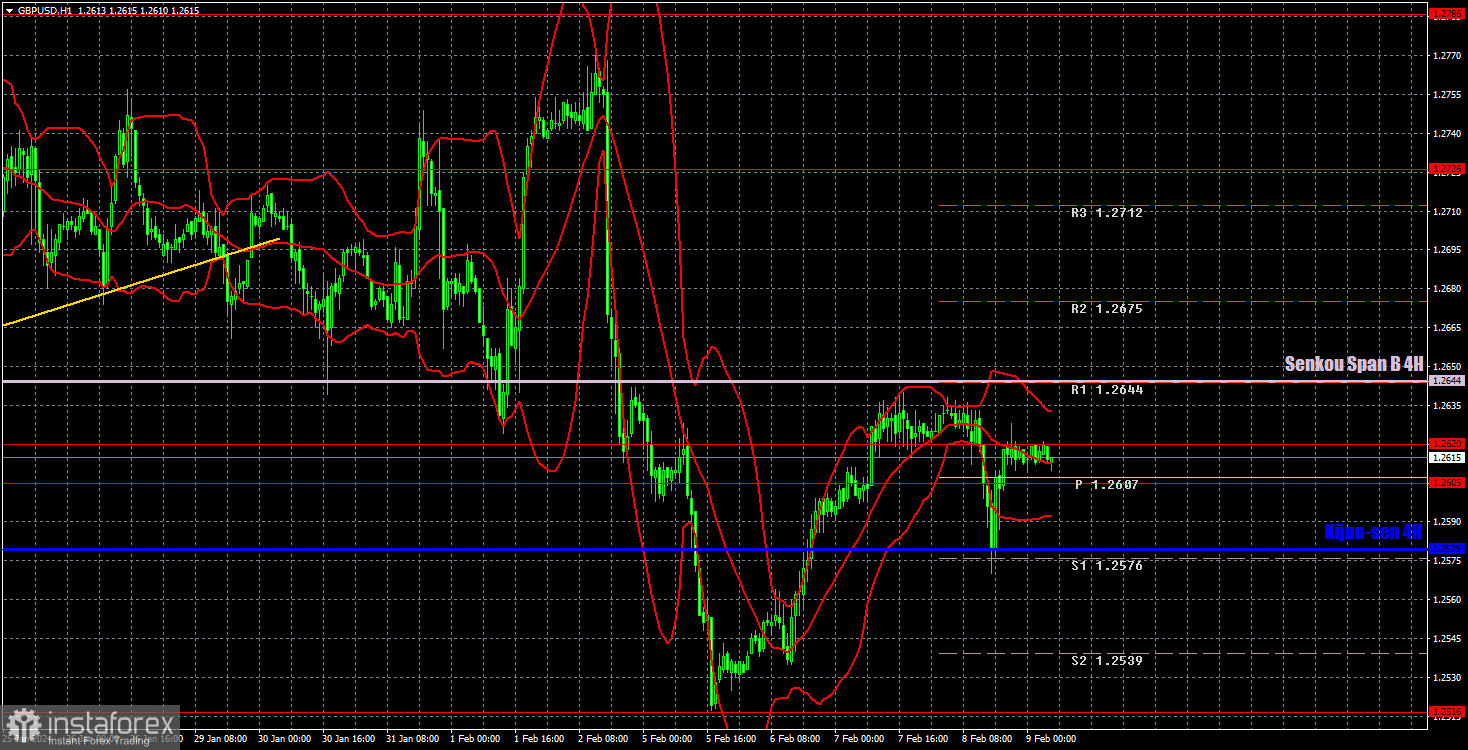Select the GBPUSD,H1 chart title
The height and width of the screenshot is (750, 1468).
coord(46,9)
